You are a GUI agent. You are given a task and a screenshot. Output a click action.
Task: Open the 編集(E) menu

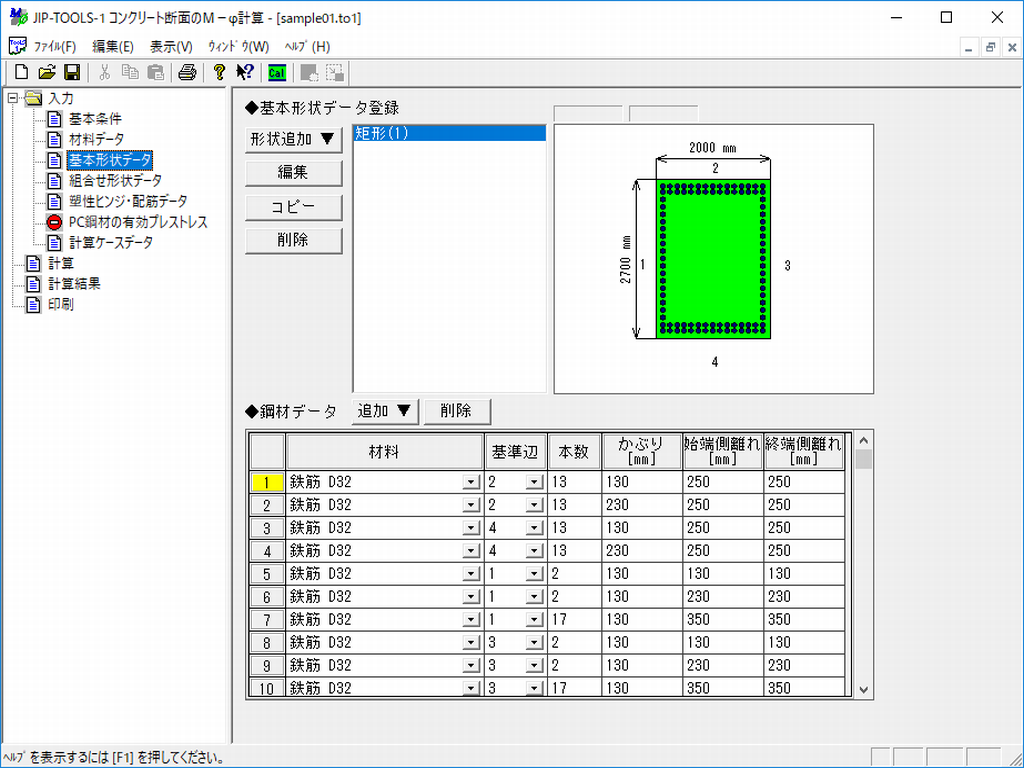point(112,46)
